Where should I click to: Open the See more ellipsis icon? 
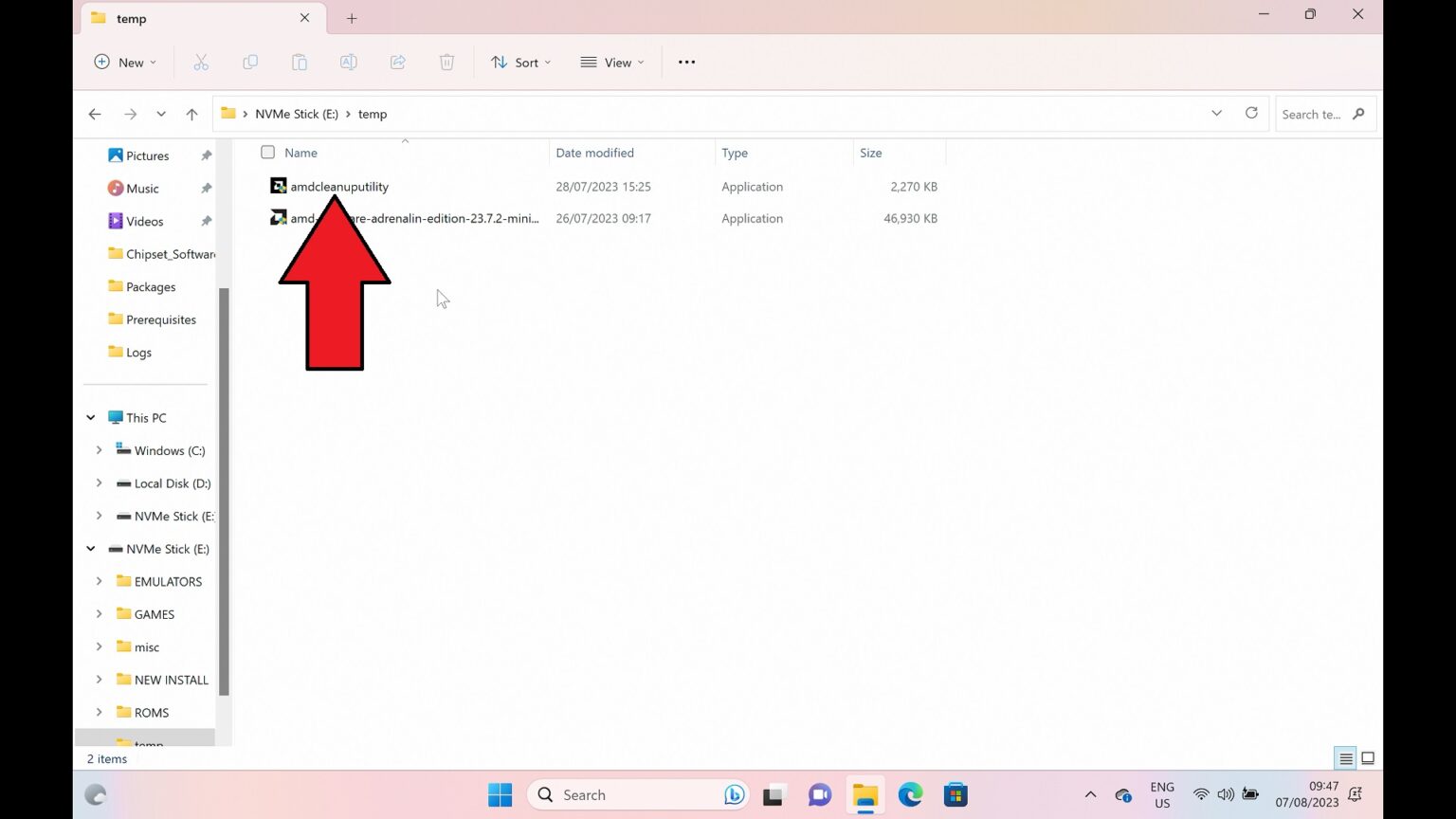pos(686,62)
